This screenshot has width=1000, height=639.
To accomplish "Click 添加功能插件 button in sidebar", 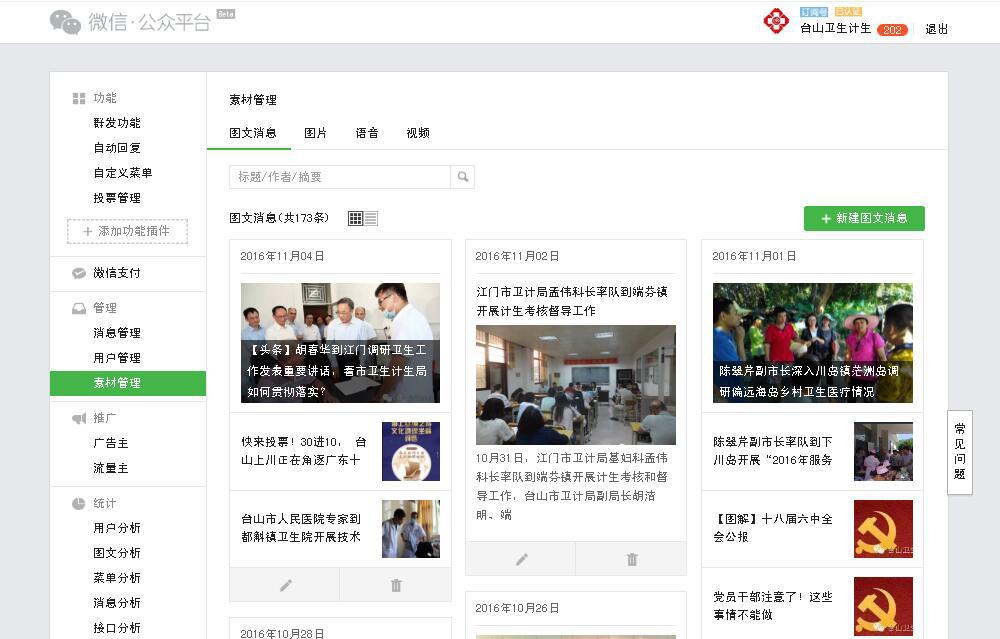I will (x=127, y=231).
